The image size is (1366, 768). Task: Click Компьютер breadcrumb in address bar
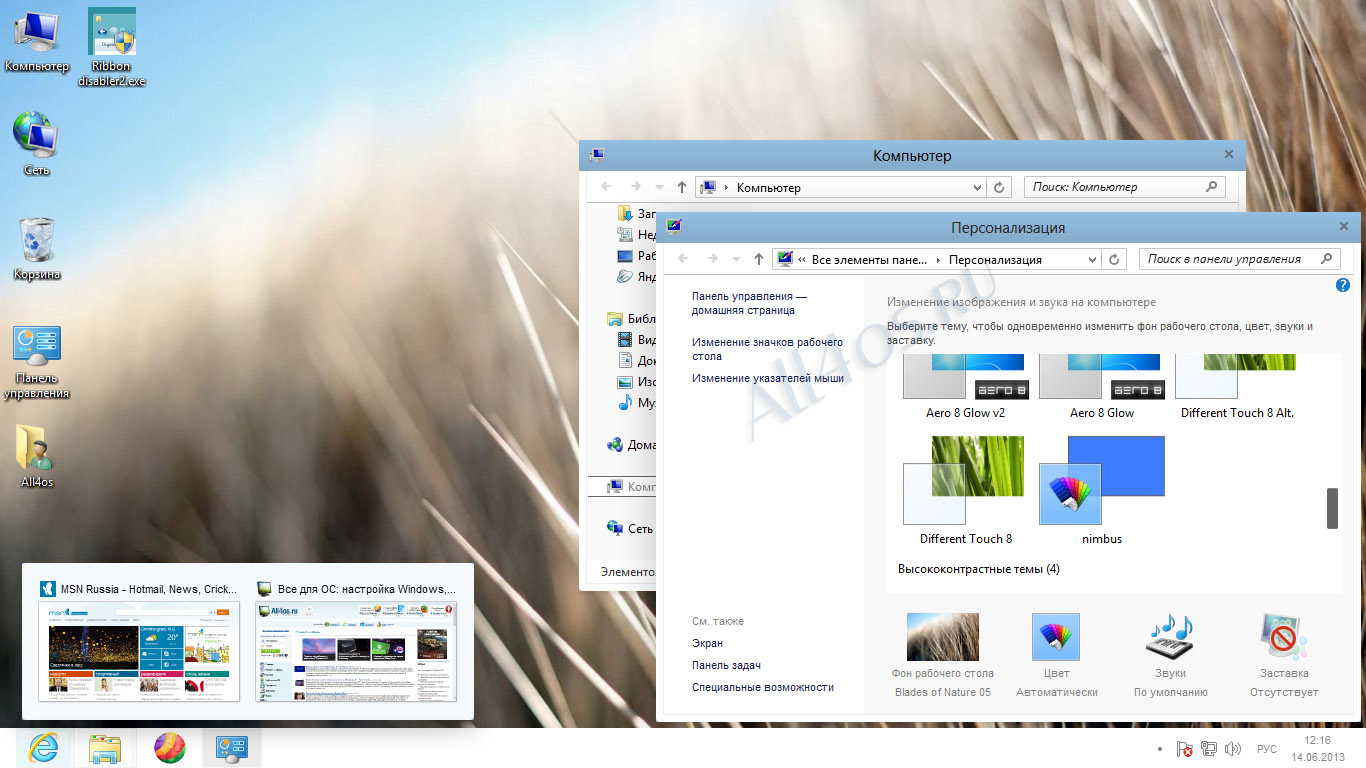pos(768,188)
